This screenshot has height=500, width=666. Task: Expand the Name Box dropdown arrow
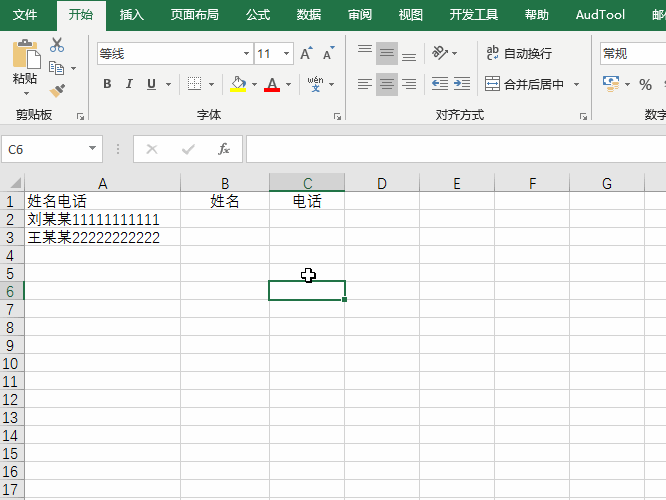click(x=92, y=148)
